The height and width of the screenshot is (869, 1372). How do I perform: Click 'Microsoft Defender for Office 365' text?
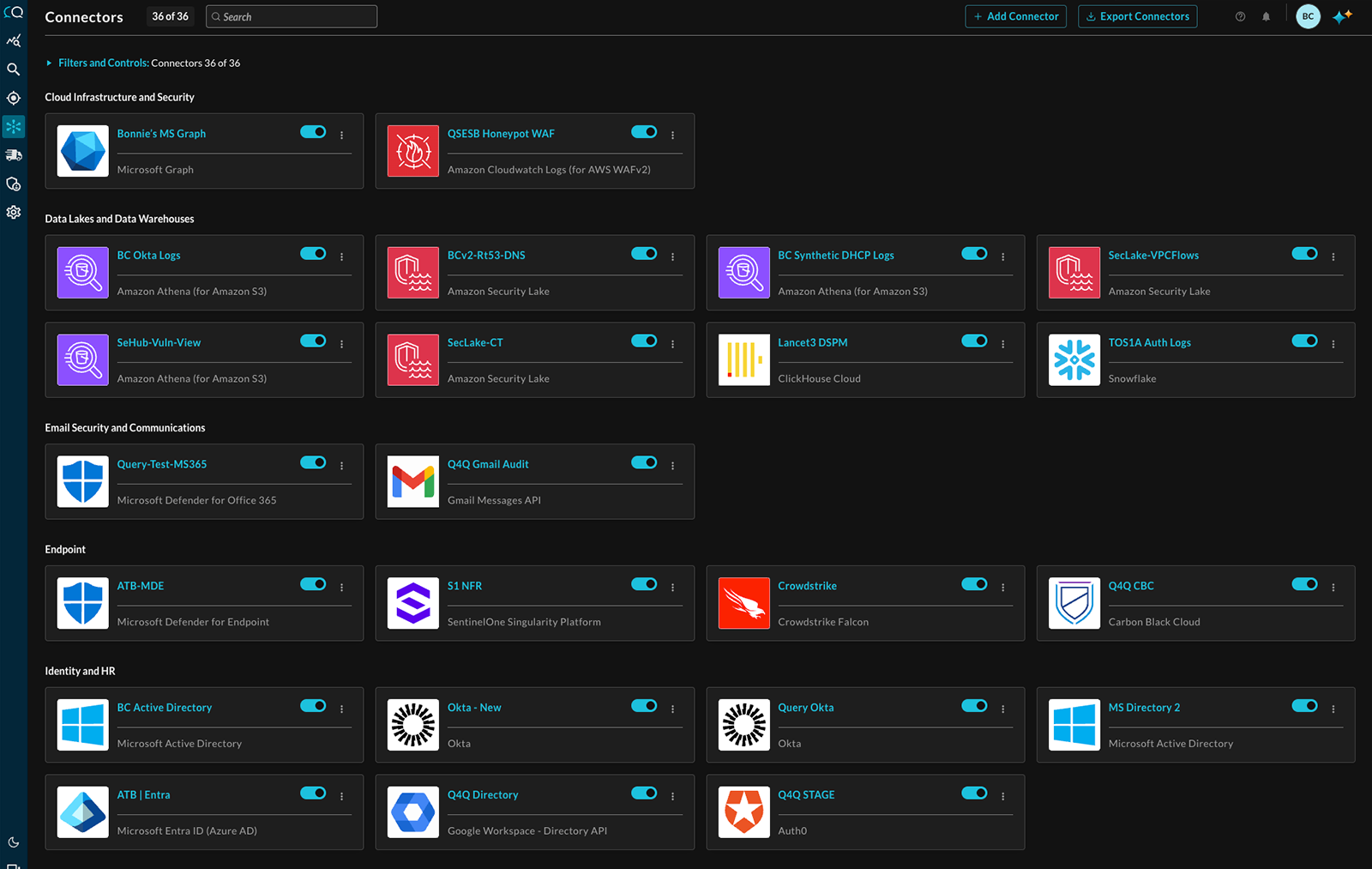196,500
